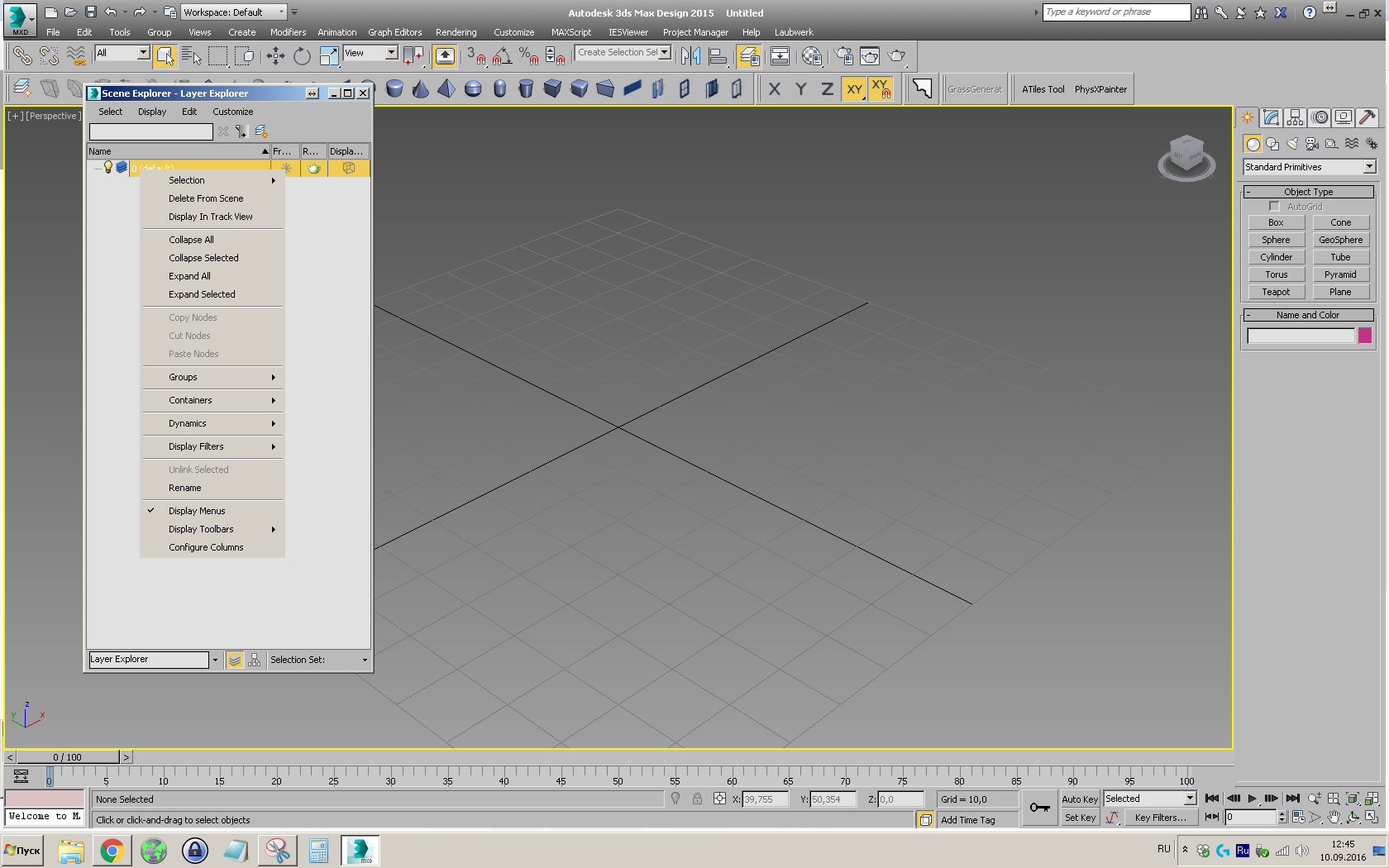The width and height of the screenshot is (1389, 868).
Task: Click the Set Keys key icon
Action: click(1039, 808)
